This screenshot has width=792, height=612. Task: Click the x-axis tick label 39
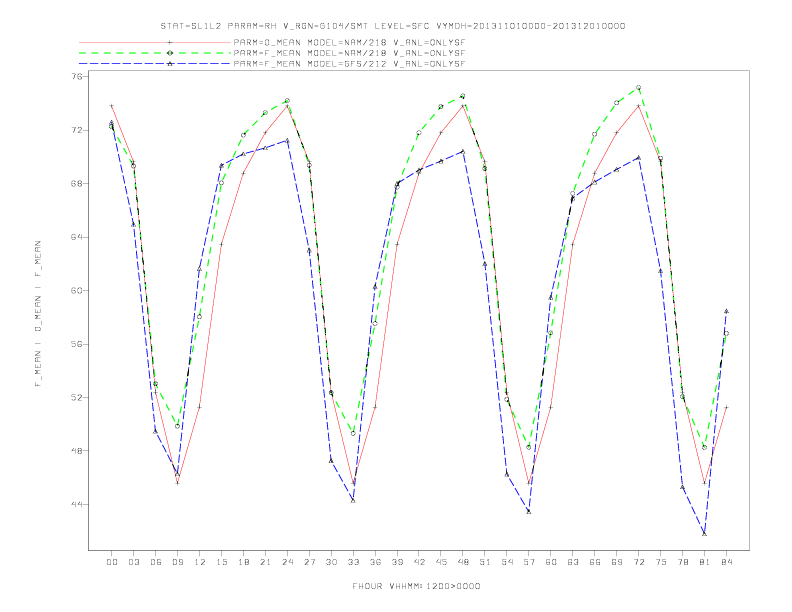pyautogui.click(x=397, y=562)
